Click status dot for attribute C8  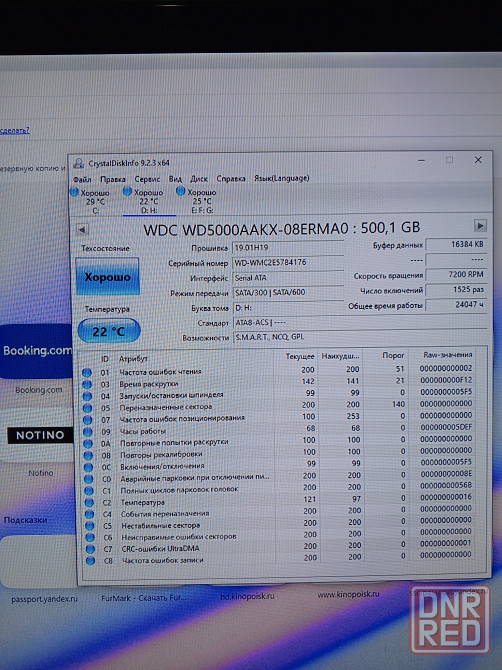tap(90, 561)
